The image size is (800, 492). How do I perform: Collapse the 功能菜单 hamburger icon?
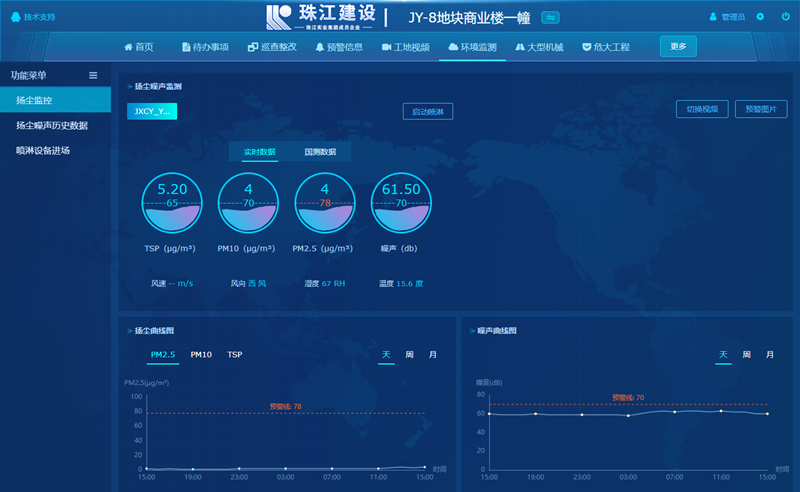(93, 75)
